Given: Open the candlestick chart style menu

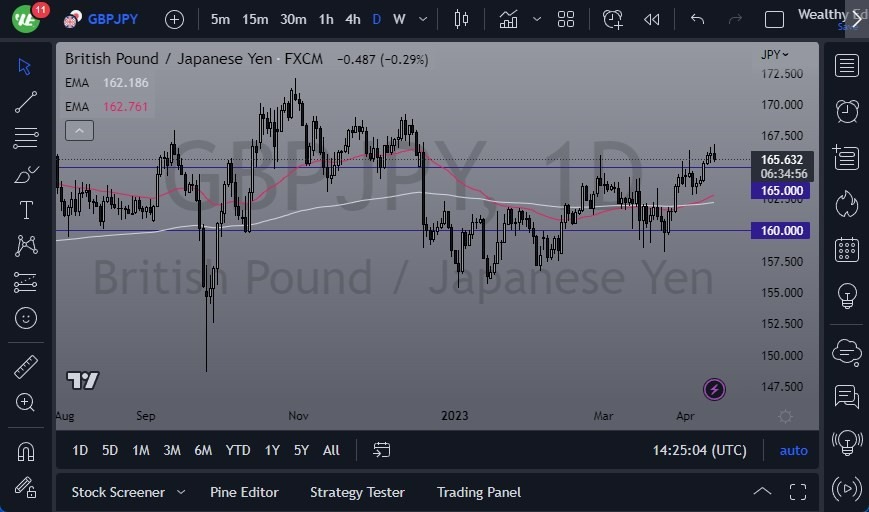Looking at the screenshot, I should (x=461, y=19).
